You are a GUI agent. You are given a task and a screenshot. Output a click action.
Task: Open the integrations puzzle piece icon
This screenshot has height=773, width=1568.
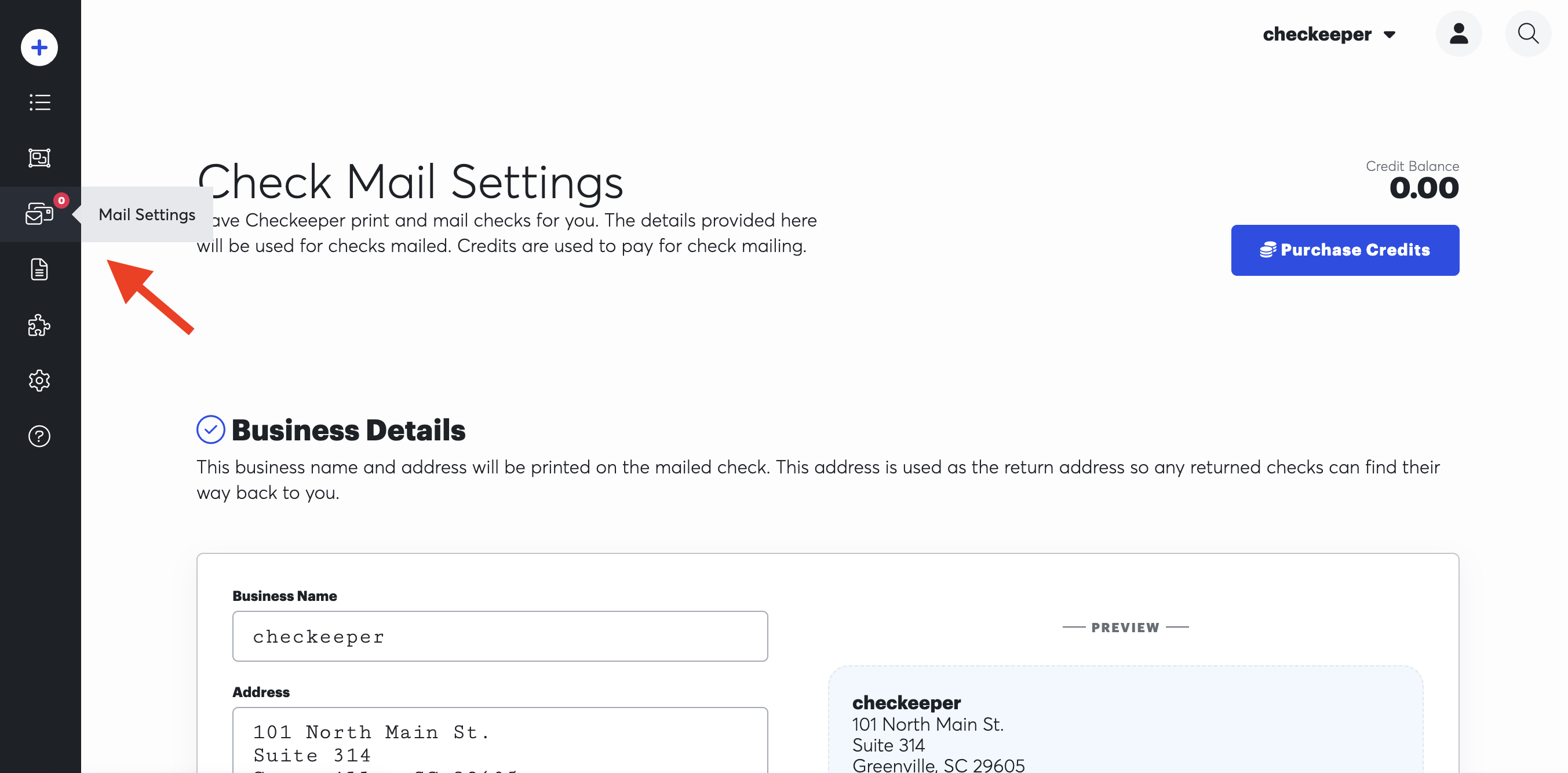click(39, 325)
